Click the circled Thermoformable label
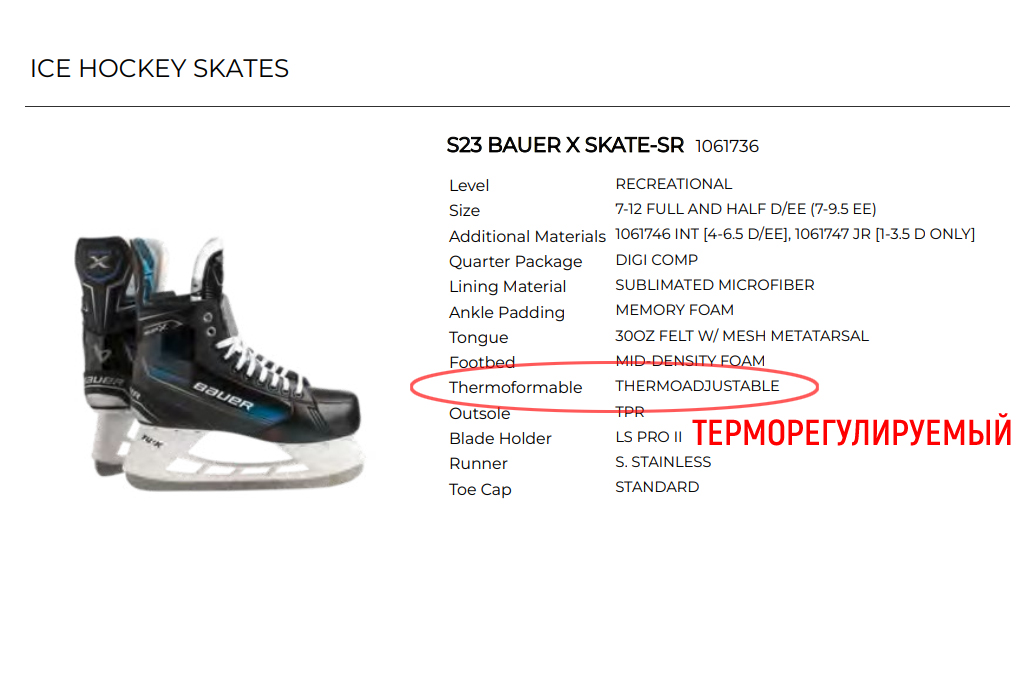 pyautogui.click(x=515, y=388)
